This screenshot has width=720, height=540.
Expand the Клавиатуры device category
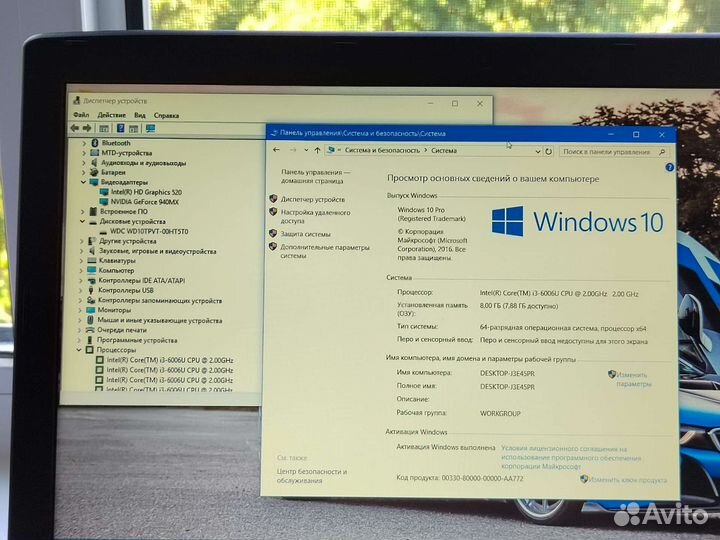(x=83, y=260)
